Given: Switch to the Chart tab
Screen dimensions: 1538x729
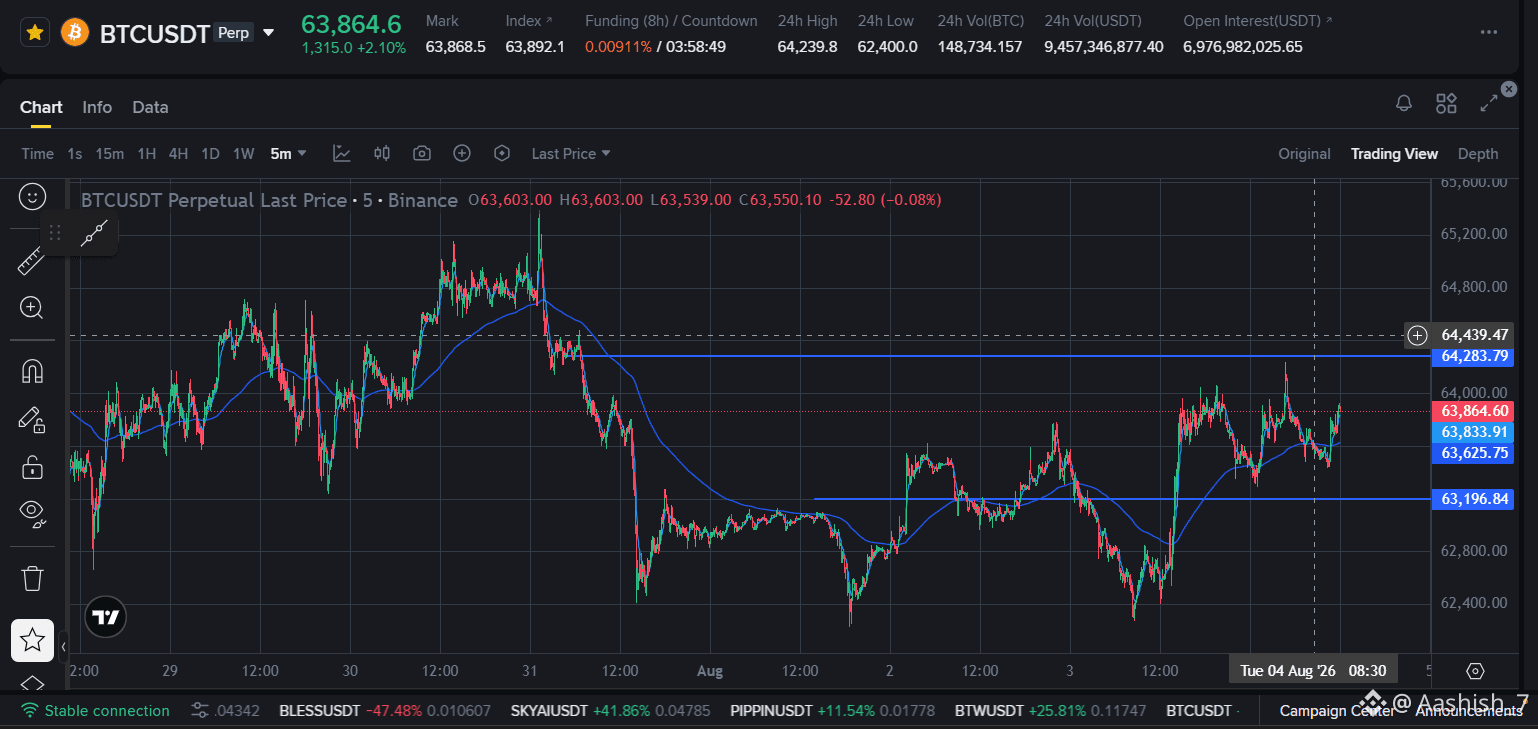Looking at the screenshot, I should coord(41,107).
